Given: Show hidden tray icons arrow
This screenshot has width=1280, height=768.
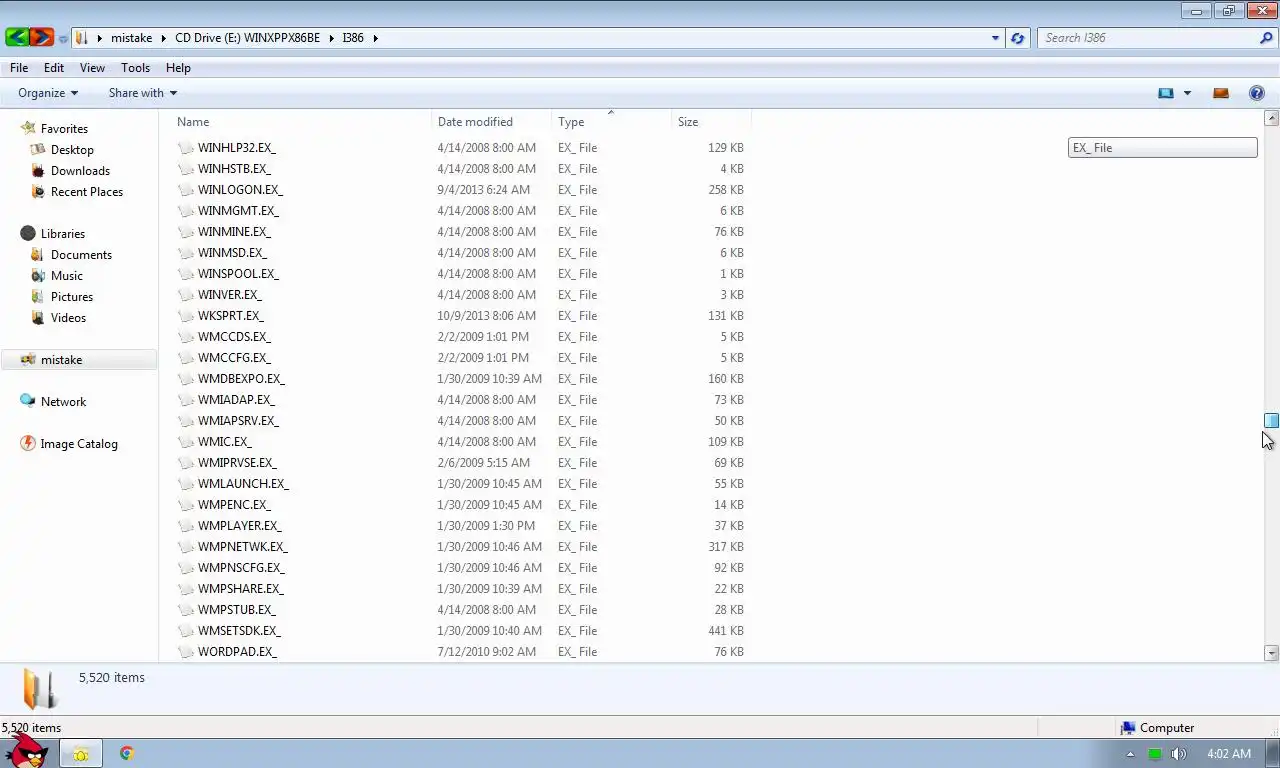Looking at the screenshot, I should tap(1130, 754).
